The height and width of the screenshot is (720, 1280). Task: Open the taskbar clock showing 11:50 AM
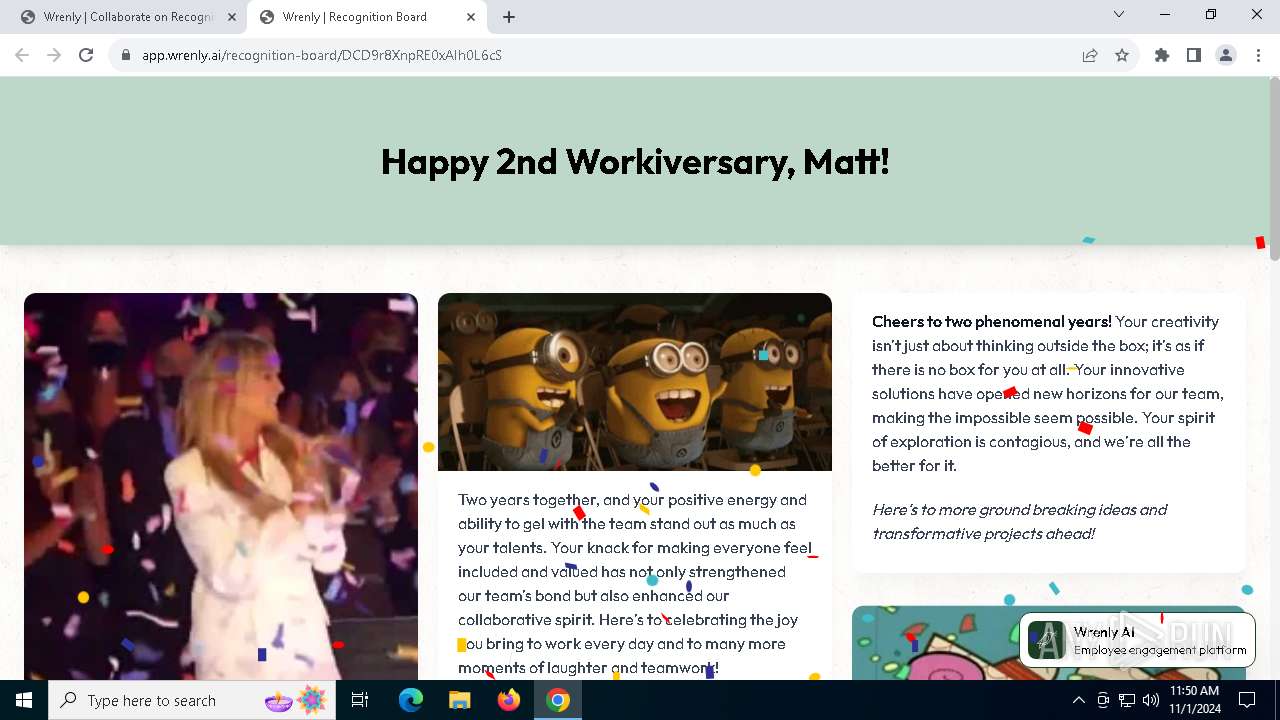click(1194, 700)
